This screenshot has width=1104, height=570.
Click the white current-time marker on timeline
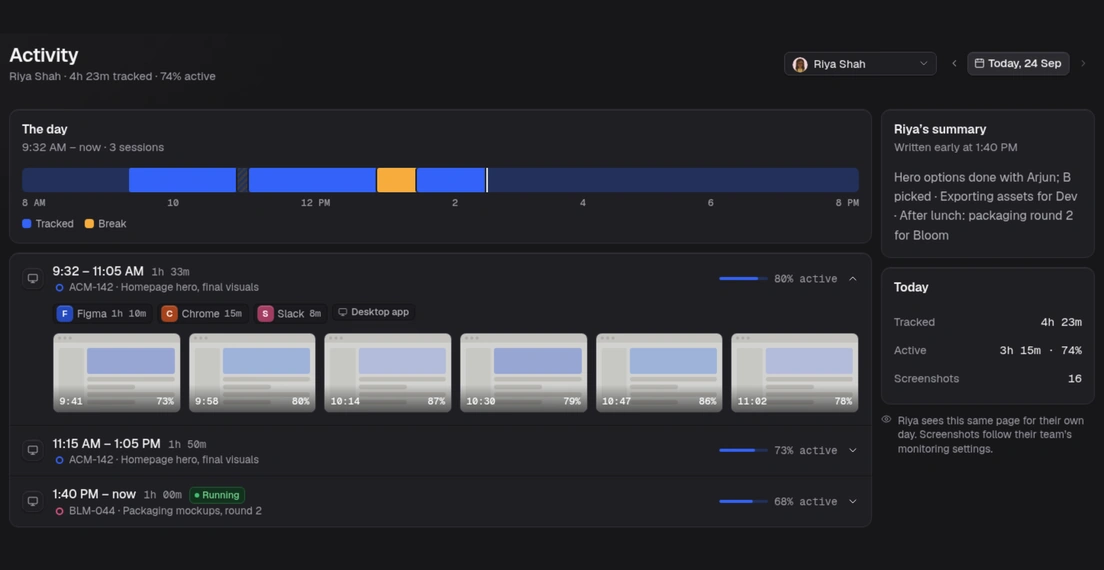tap(487, 180)
